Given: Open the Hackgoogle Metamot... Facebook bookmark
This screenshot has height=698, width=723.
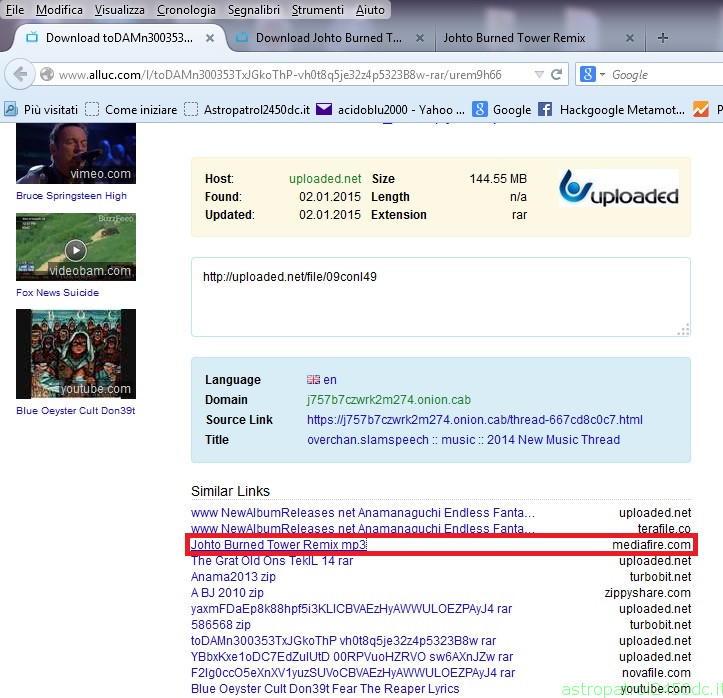Looking at the screenshot, I should tap(611, 110).
